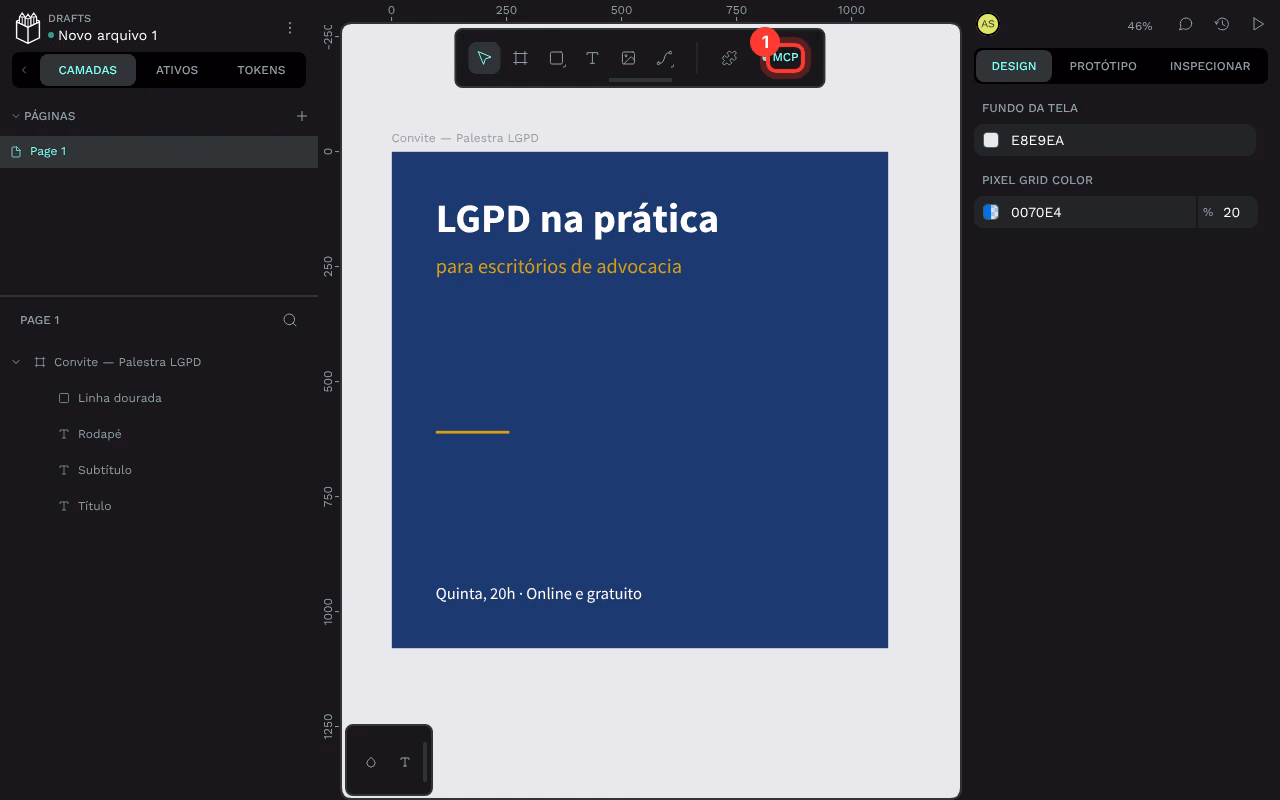Click the E8E9EA hex value field
The height and width of the screenshot is (800, 1280).
point(1129,140)
